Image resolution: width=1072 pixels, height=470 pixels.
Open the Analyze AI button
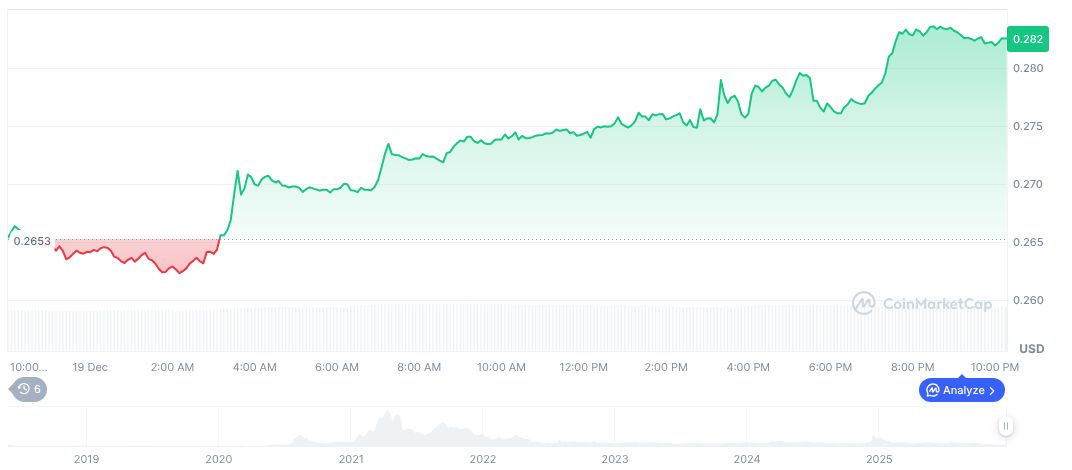tap(960, 390)
